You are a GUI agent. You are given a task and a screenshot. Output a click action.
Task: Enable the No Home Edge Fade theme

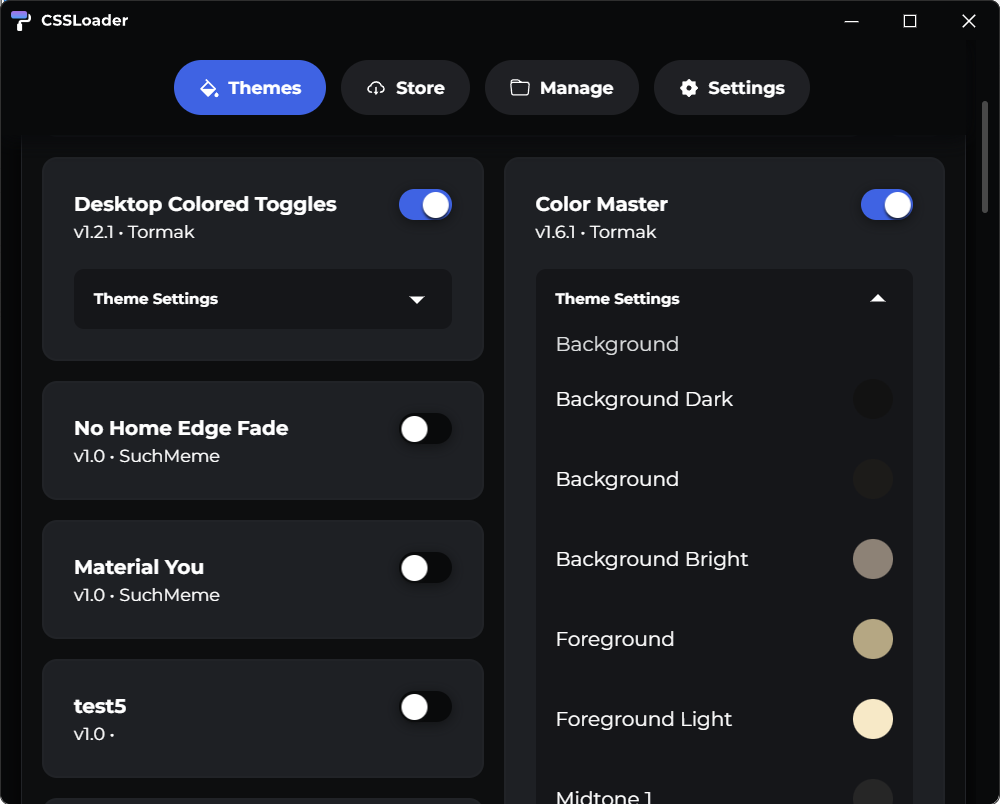point(425,429)
